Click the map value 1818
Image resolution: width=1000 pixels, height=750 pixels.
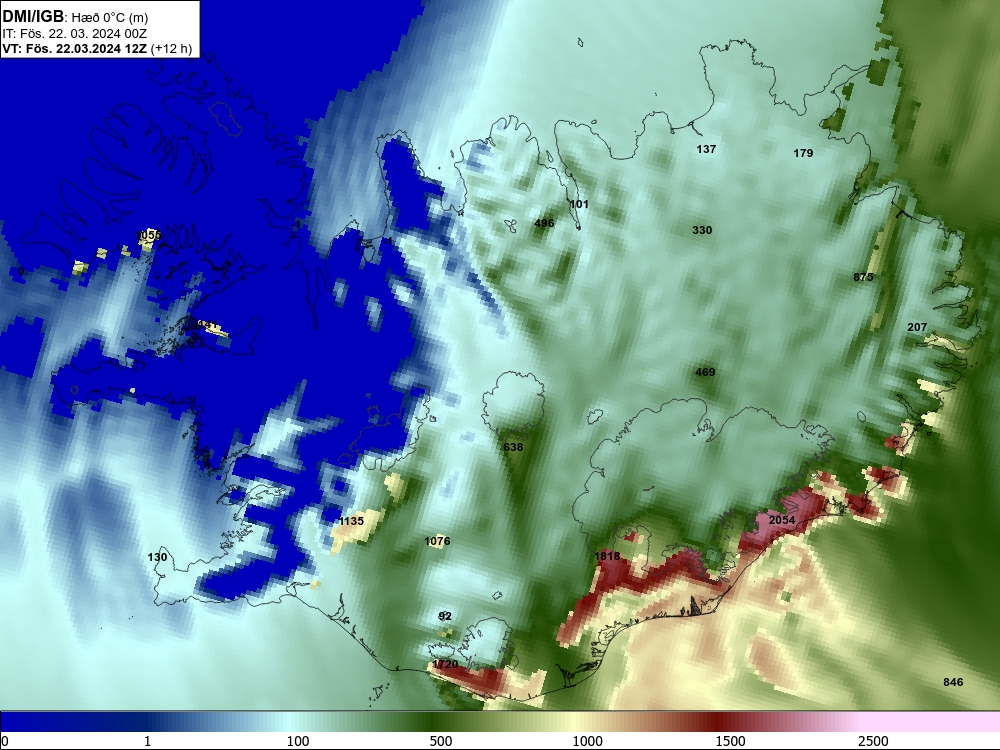(x=607, y=556)
